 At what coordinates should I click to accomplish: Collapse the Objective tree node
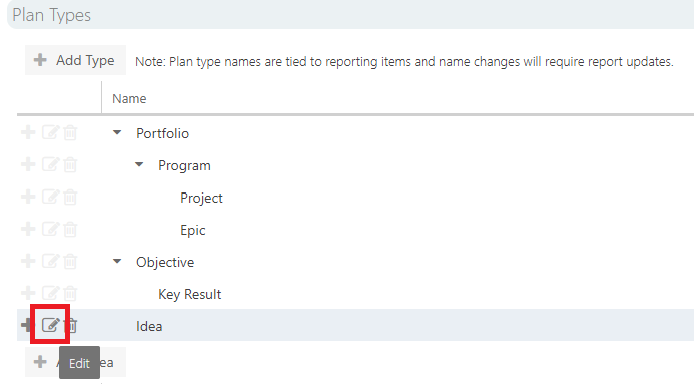pos(117,261)
